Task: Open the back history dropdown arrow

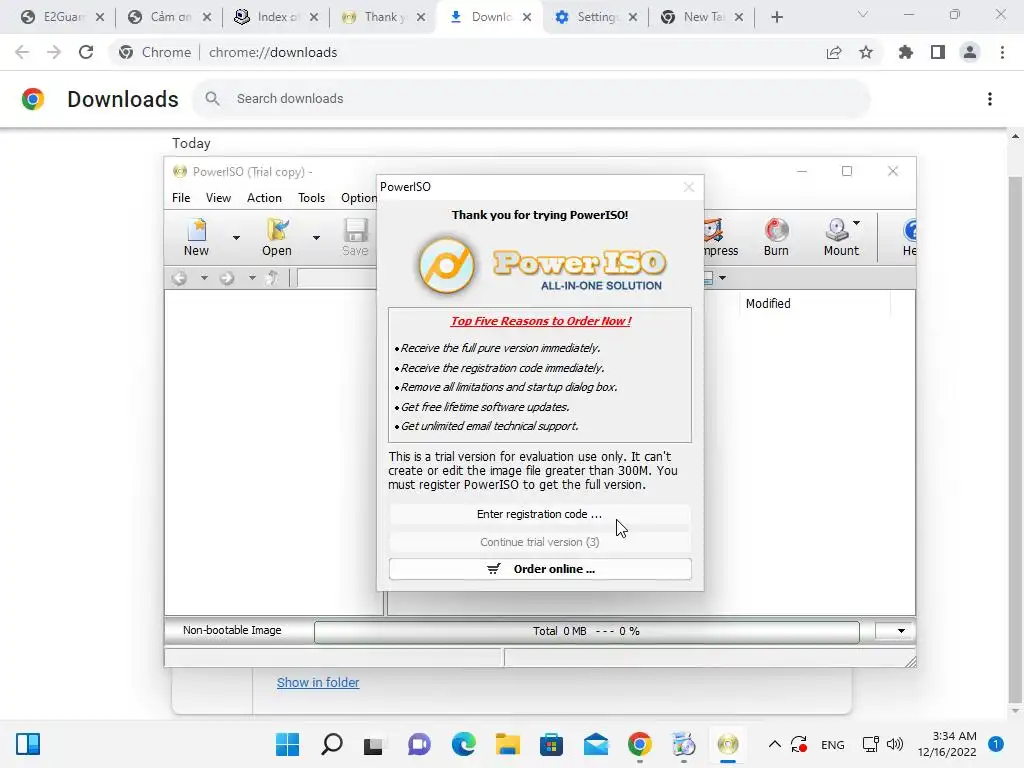Action: tap(204, 278)
